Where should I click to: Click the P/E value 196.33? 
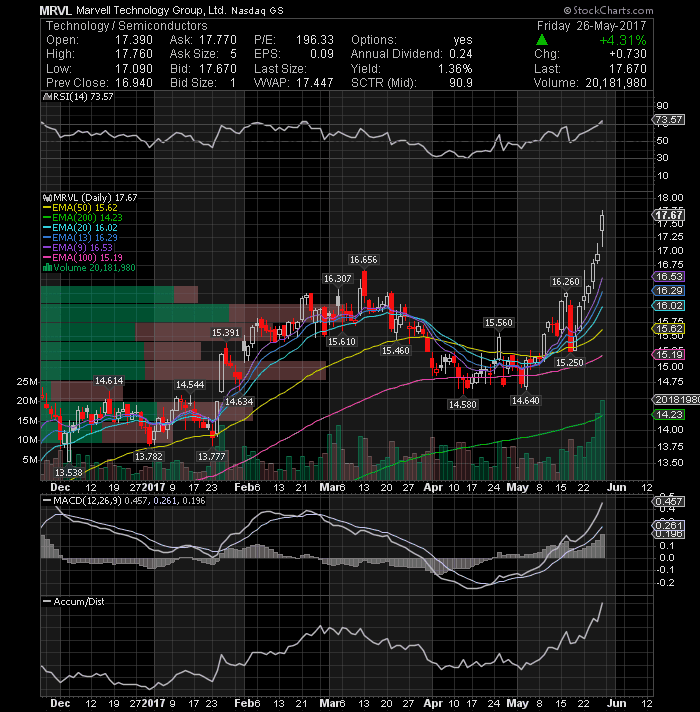pyautogui.click(x=315, y=40)
